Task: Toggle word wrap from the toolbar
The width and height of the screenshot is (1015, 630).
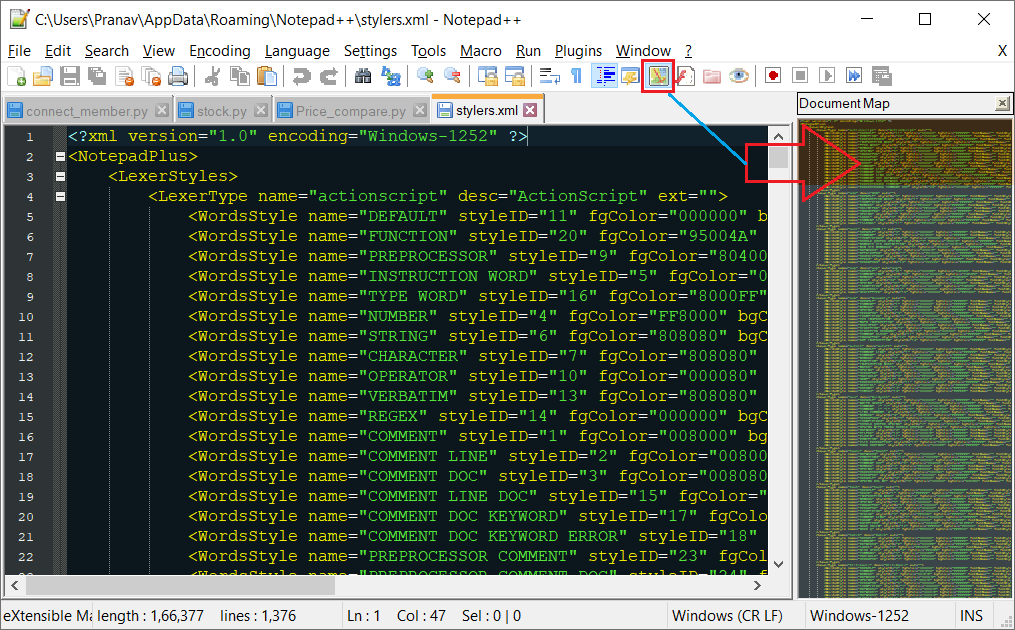Action: coord(550,76)
